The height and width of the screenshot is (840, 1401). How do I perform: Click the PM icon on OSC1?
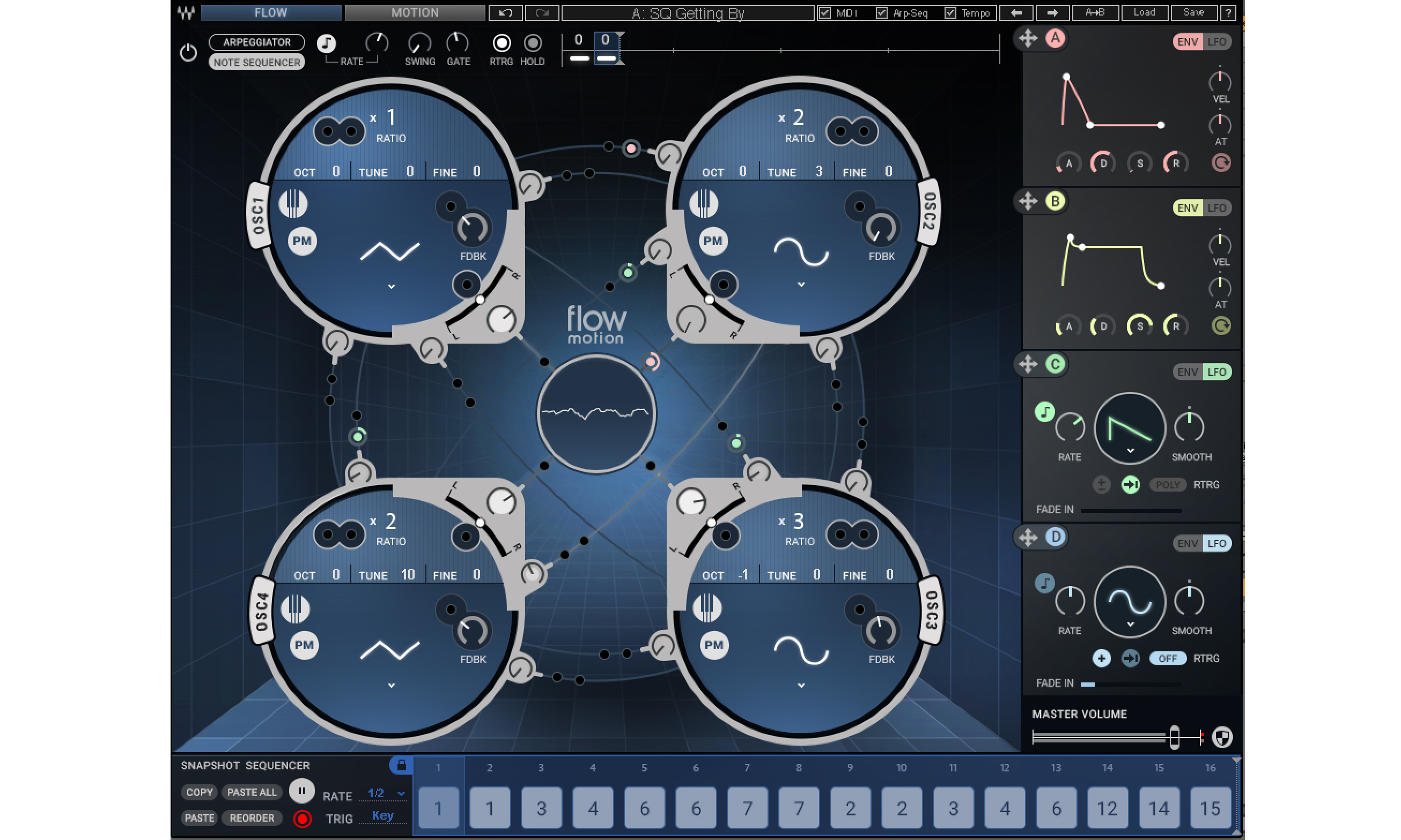point(302,241)
